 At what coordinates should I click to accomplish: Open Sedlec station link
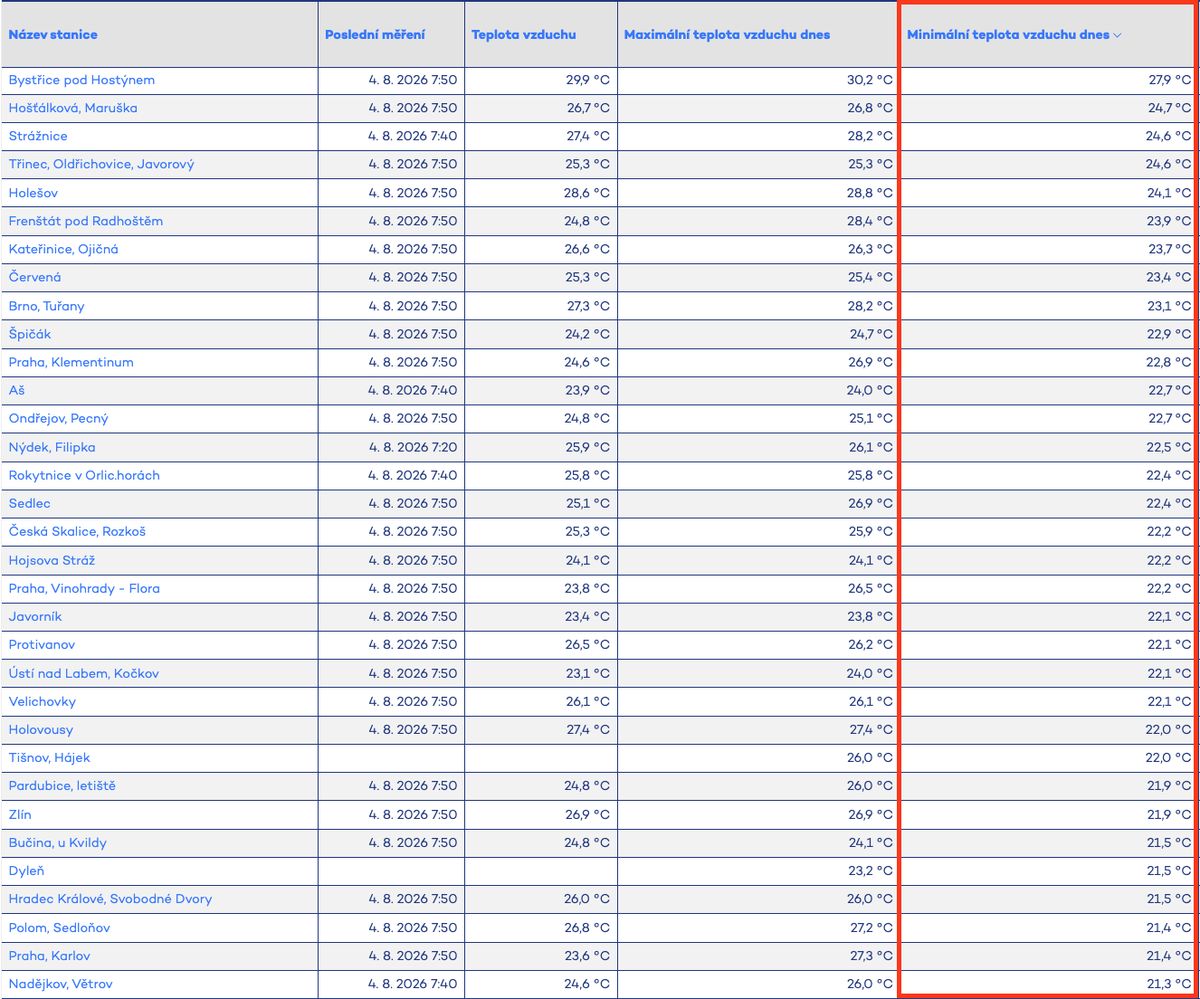click(x=30, y=503)
